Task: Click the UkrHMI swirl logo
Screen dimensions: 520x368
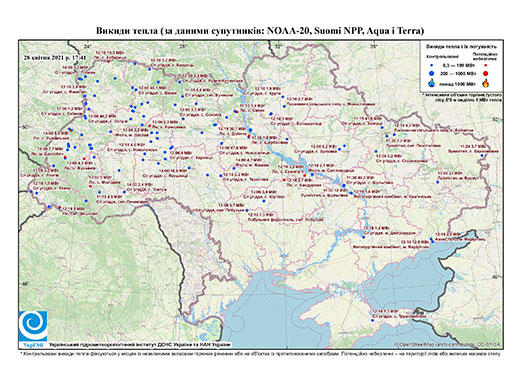Action: (x=33, y=326)
